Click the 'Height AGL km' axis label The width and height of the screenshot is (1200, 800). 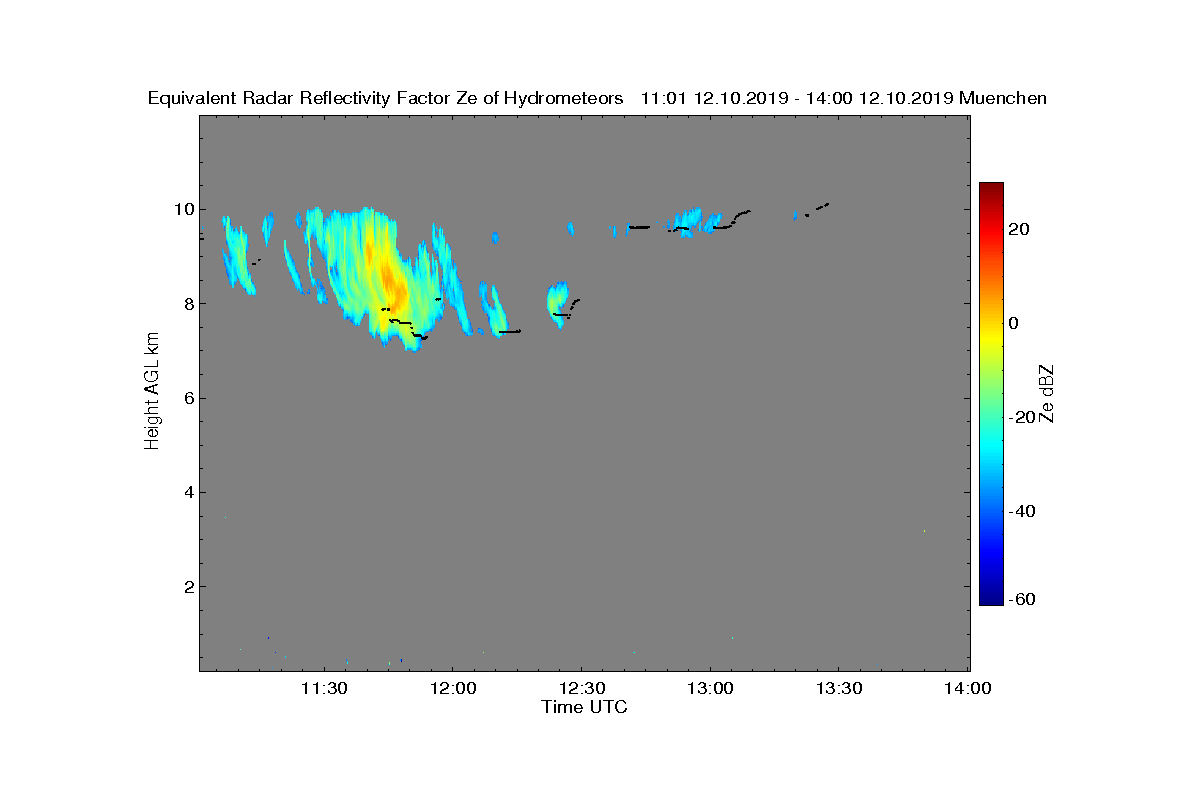click(152, 392)
